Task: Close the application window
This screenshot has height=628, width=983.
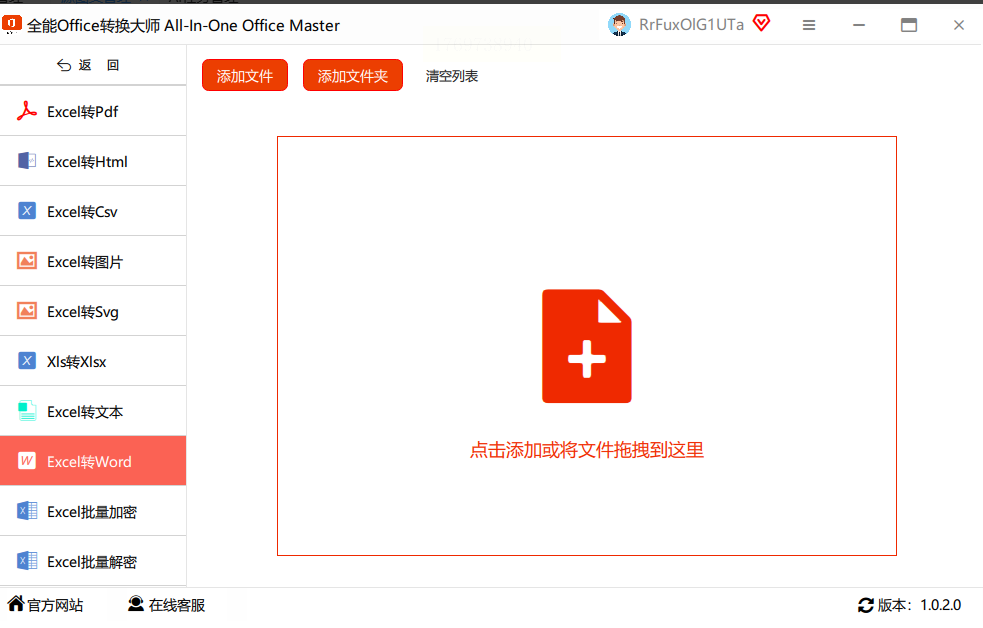Action: [x=959, y=25]
